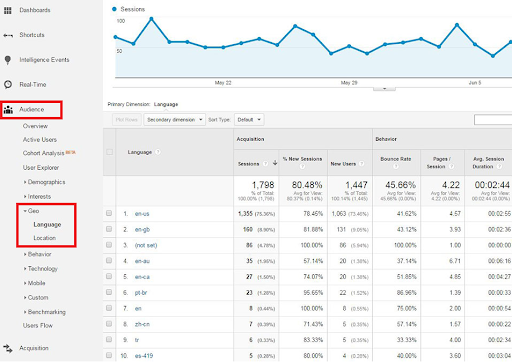Check the en-au row checkbox
This screenshot has height=362, width=512.
[x=109, y=261]
